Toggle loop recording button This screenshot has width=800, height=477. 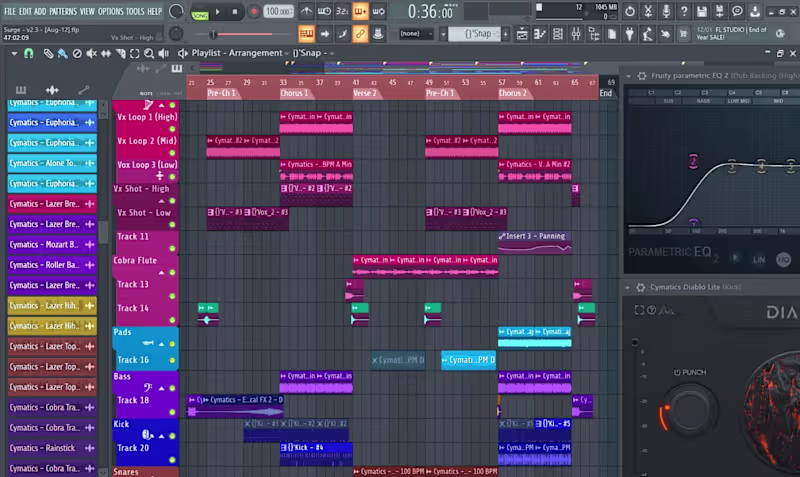pyautogui.click(x=378, y=11)
